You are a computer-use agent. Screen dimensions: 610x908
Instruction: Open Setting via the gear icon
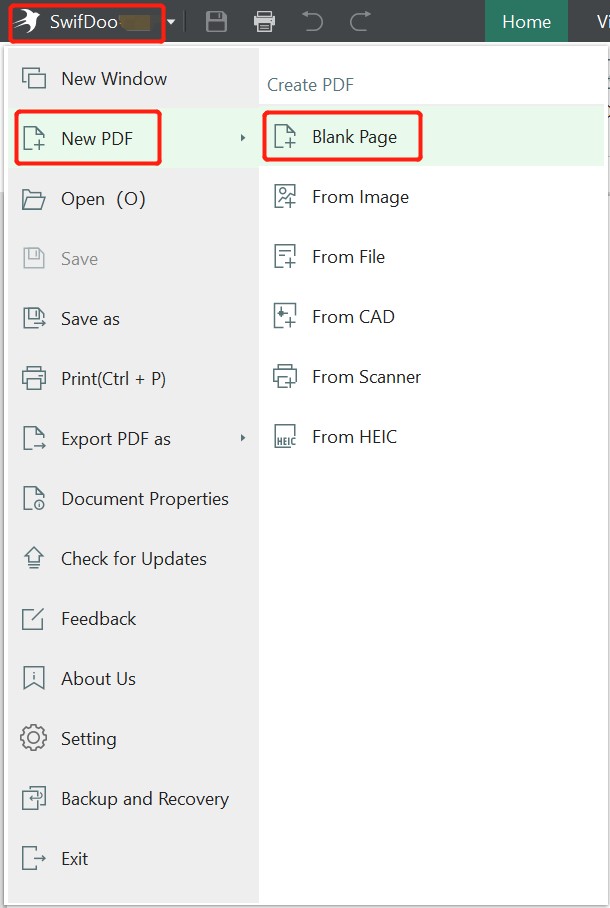tap(89, 738)
